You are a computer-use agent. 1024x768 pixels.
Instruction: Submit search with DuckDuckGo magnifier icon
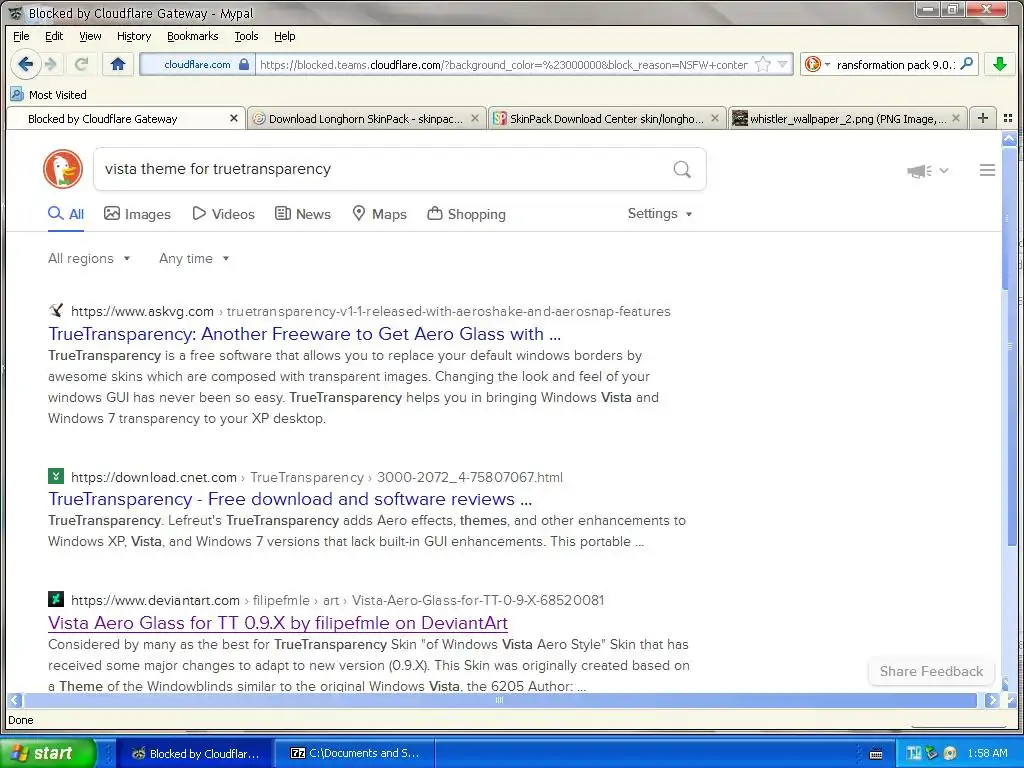pos(682,169)
